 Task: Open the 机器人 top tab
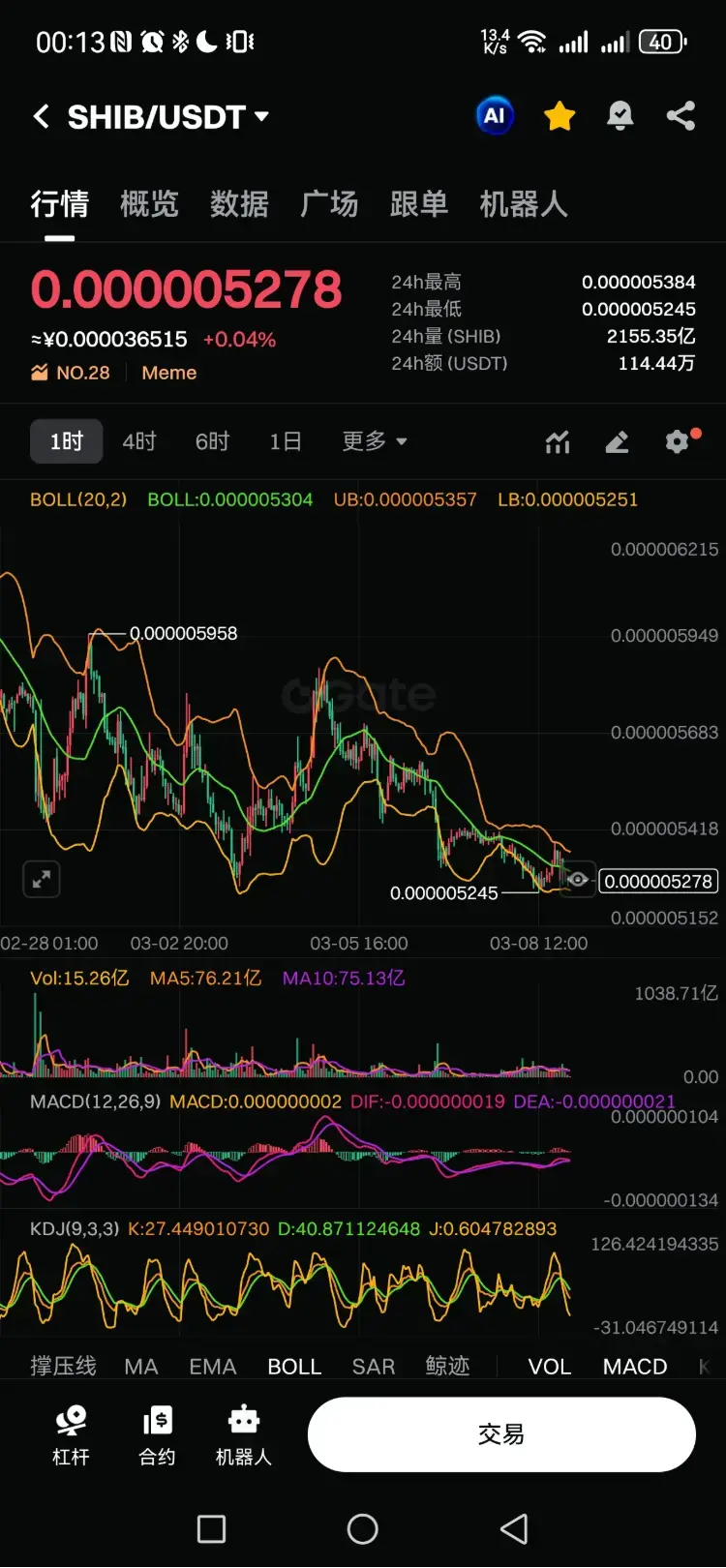point(524,203)
